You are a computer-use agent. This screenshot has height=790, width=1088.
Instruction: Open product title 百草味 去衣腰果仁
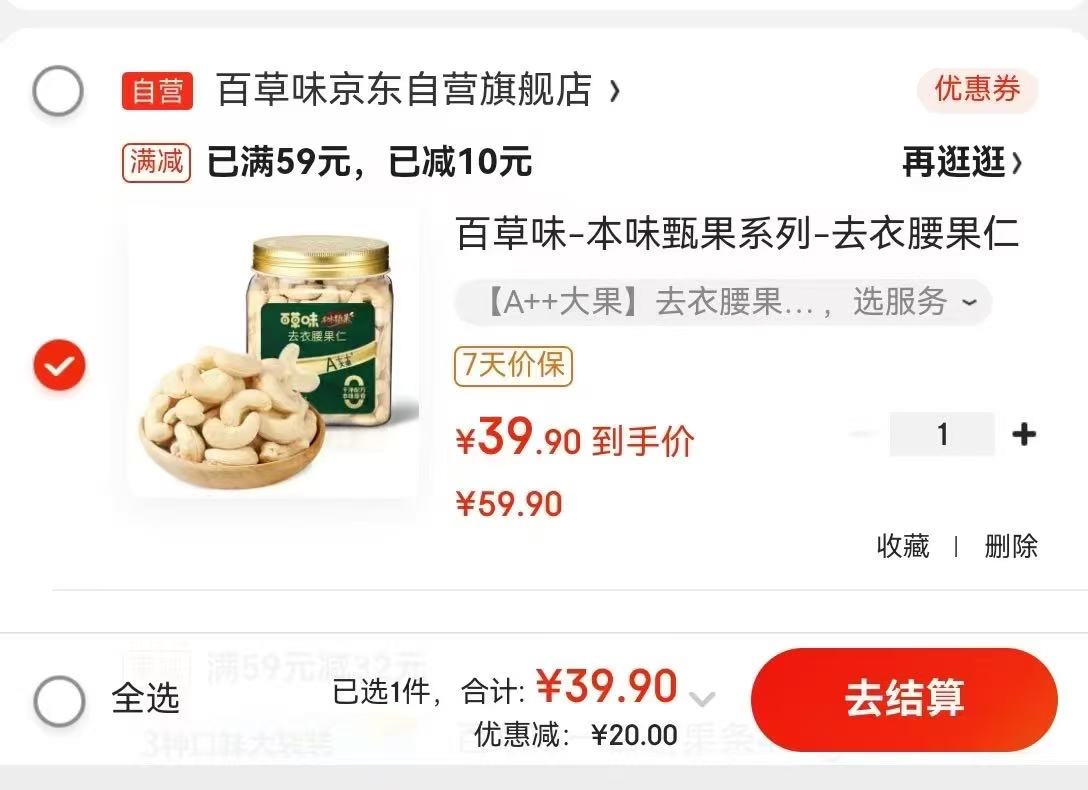[x=737, y=233]
